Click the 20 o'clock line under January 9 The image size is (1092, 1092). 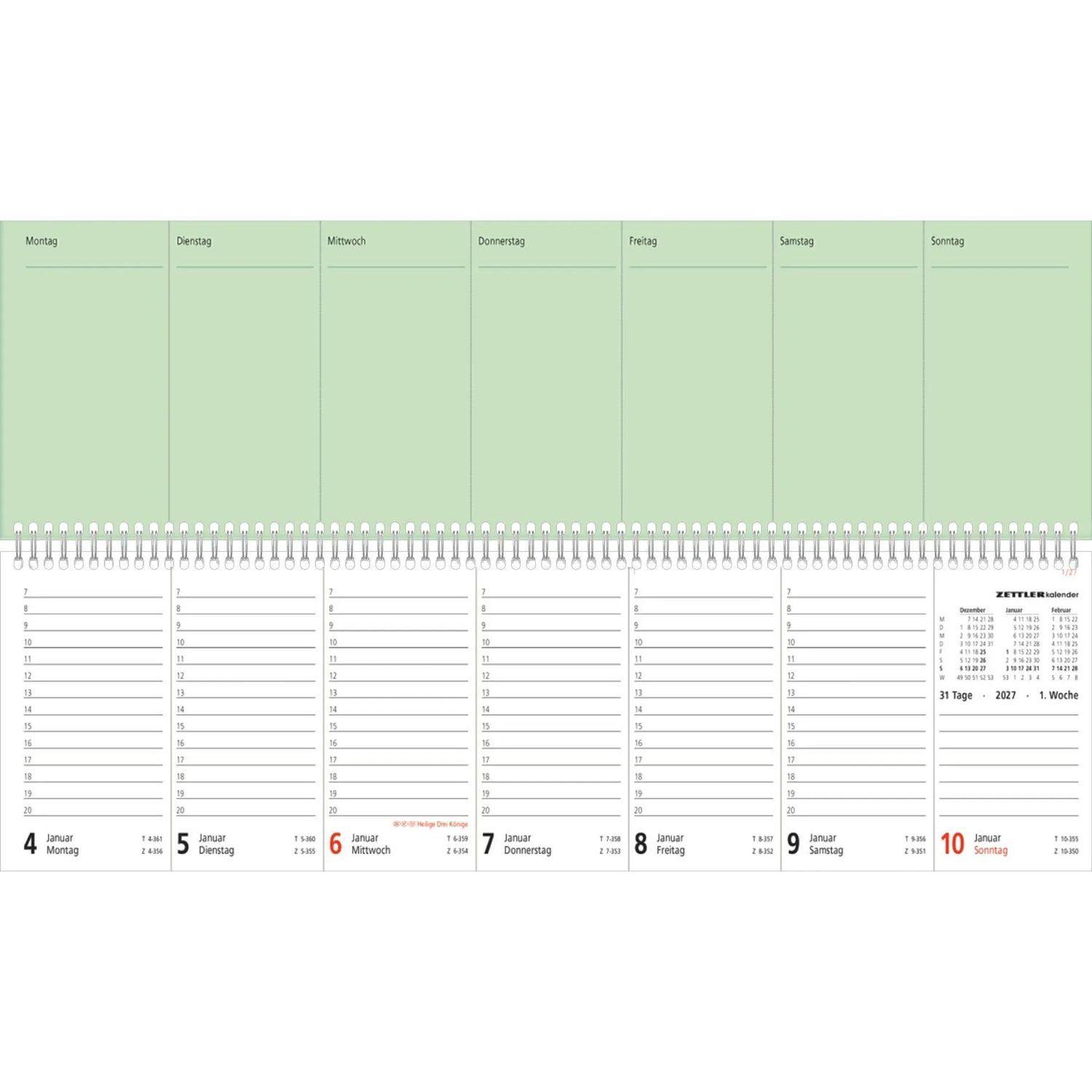(x=856, y=810)
